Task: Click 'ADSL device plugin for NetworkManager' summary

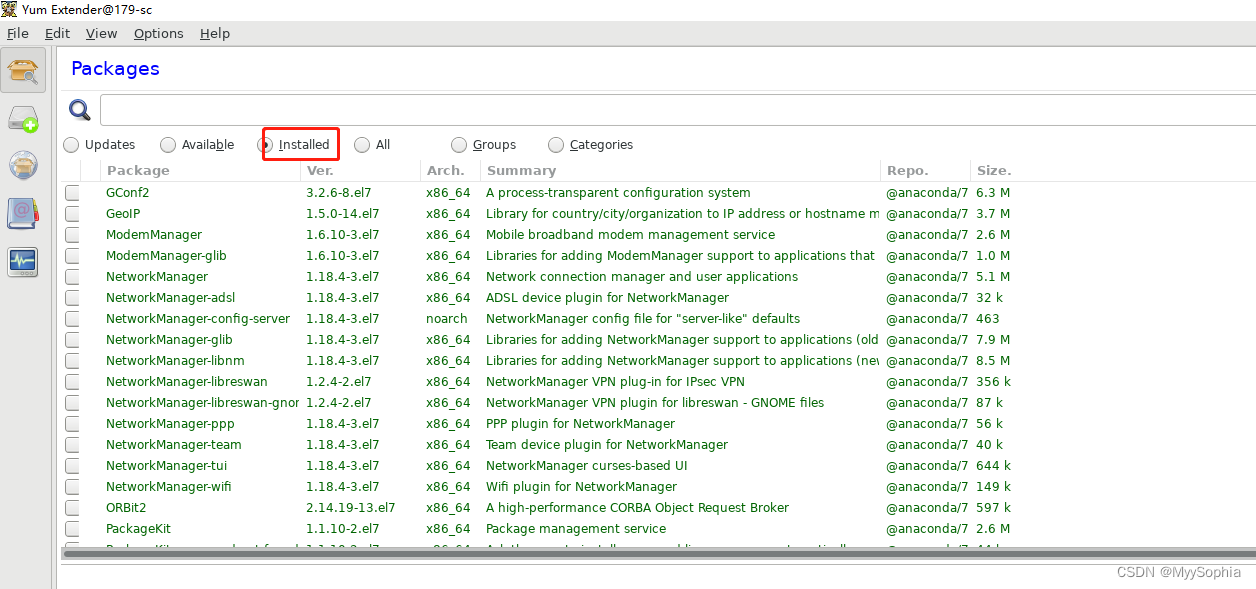Action: (x=607, y=298)
